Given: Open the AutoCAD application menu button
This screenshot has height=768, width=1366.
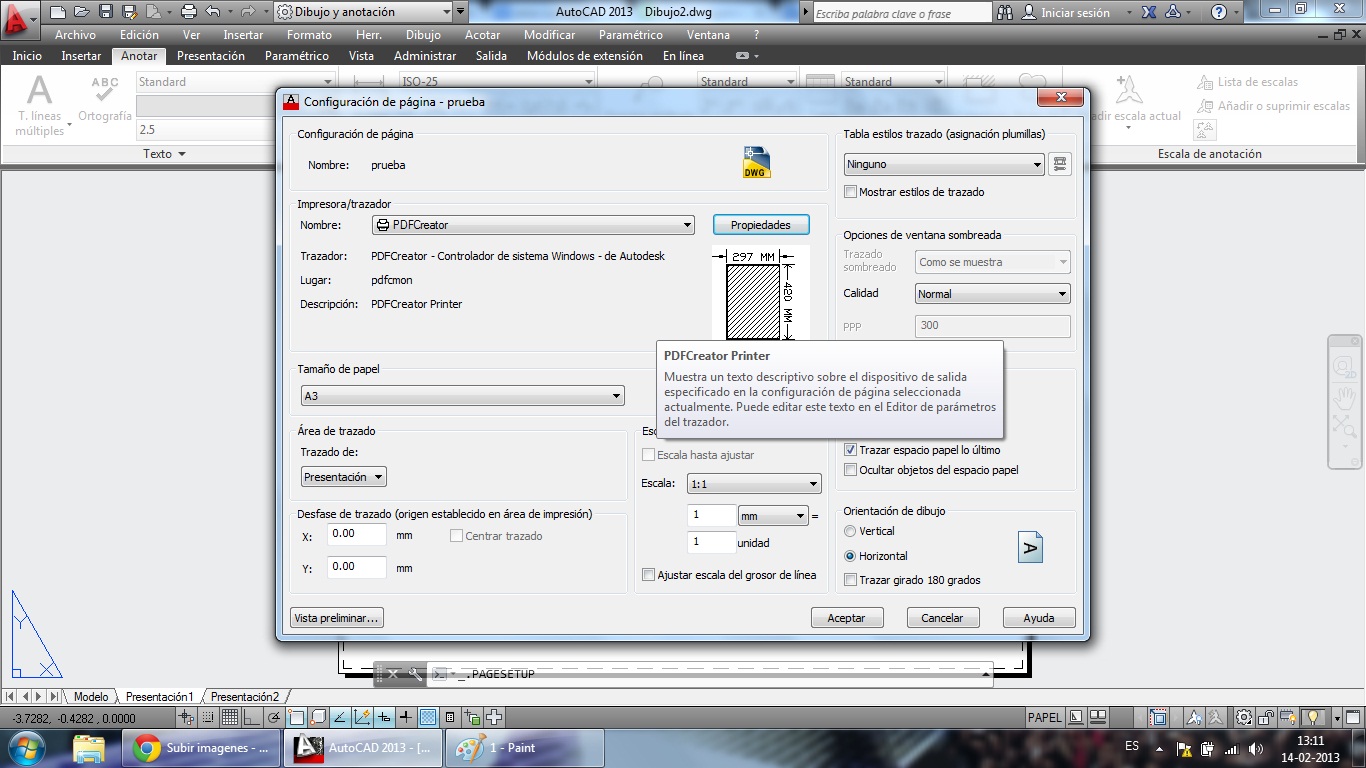Looking at the screenshot, I should pos(20,18).
